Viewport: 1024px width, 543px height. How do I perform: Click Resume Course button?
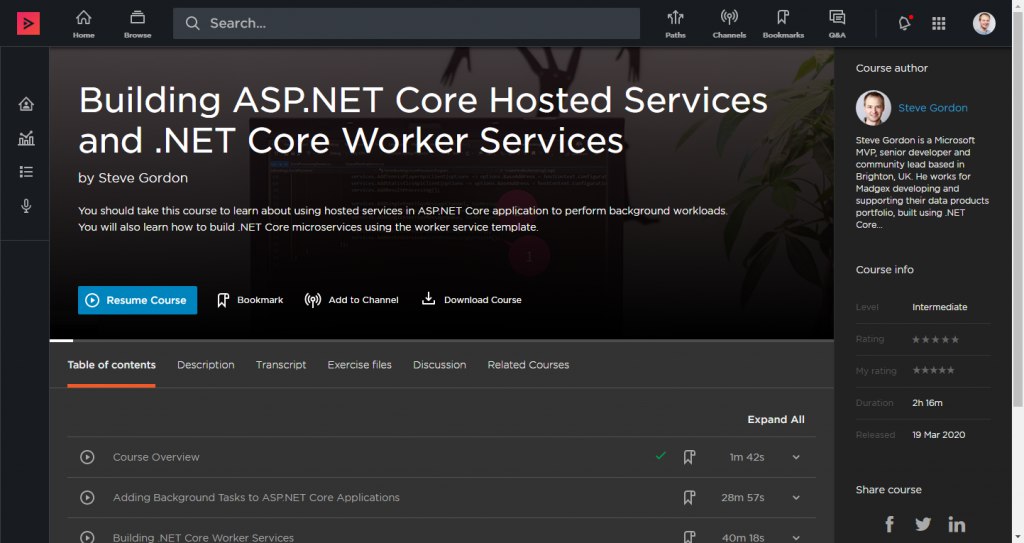137,300
